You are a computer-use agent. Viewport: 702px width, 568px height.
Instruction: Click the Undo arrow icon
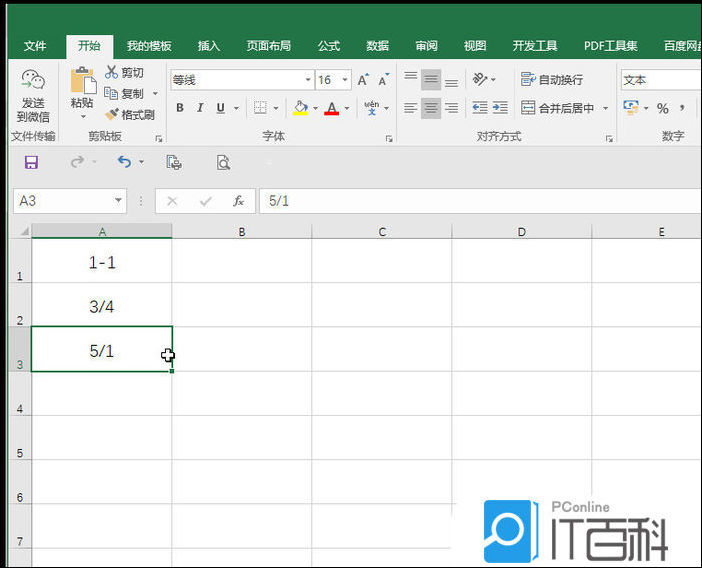(124, 162)
